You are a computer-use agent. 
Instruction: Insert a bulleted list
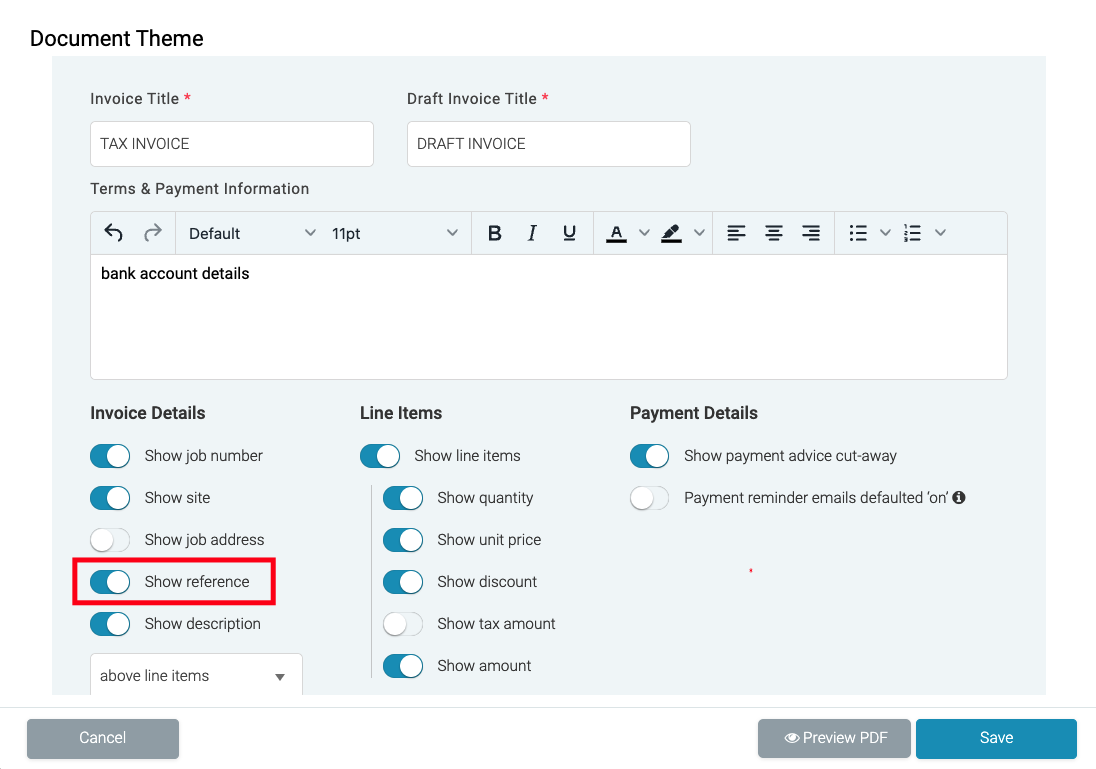858,233
